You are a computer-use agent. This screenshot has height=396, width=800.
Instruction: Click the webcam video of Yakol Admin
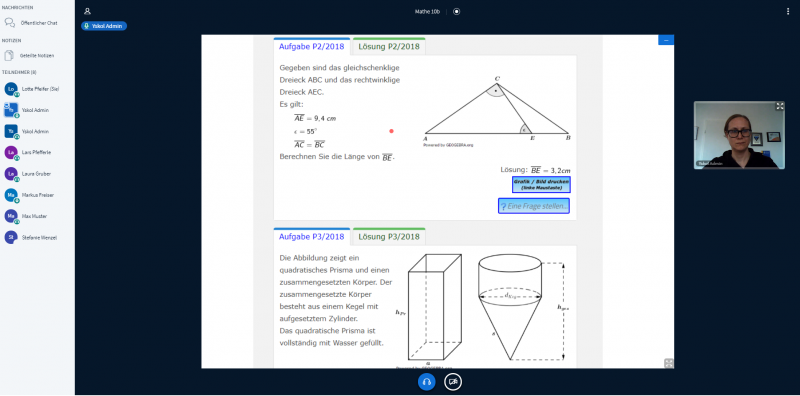tap(739, 135)
